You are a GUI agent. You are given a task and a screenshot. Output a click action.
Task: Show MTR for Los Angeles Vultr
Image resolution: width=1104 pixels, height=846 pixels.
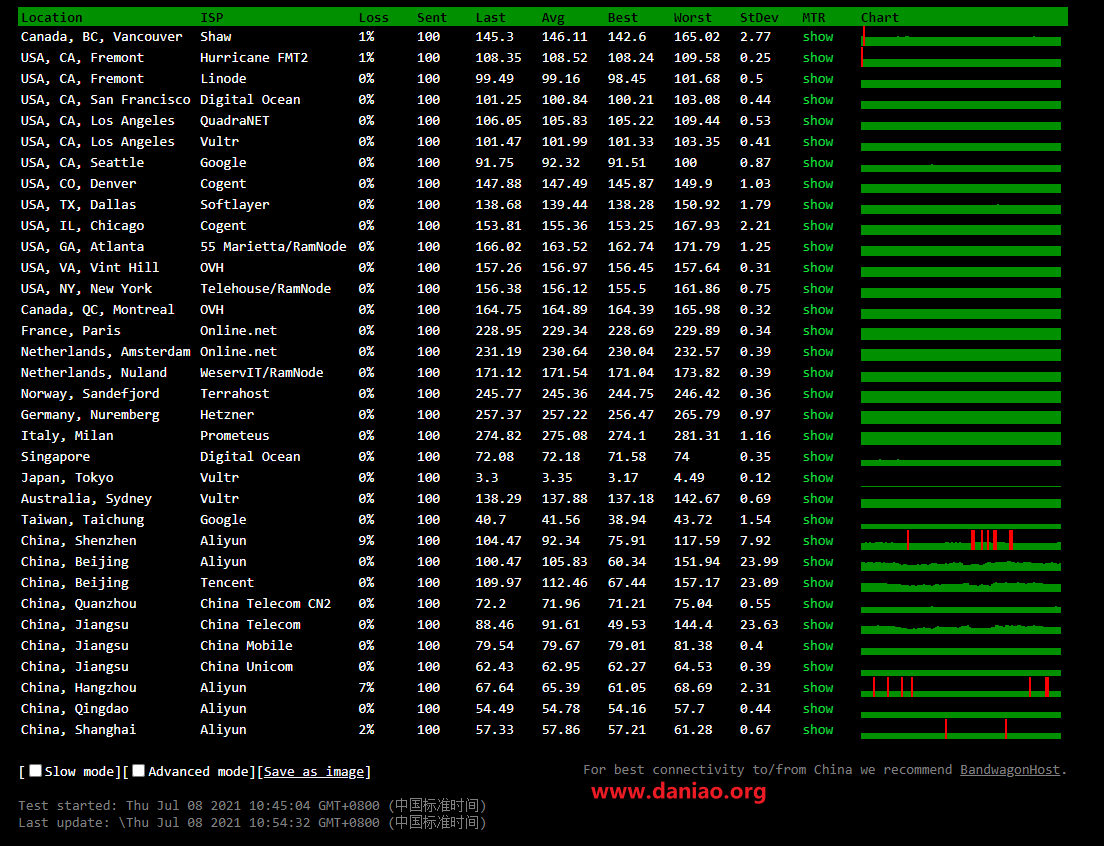tap(817, 141)
